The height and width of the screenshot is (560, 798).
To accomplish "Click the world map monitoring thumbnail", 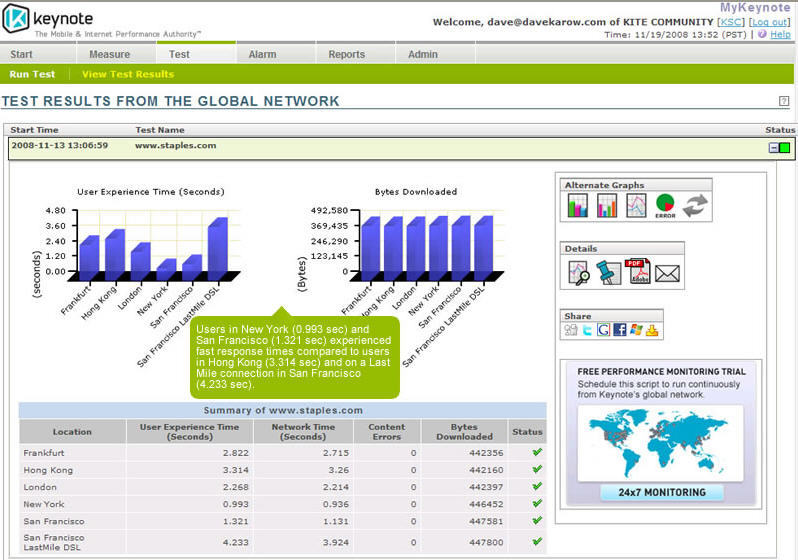I will pyautogui.click(x=661, y=443).
